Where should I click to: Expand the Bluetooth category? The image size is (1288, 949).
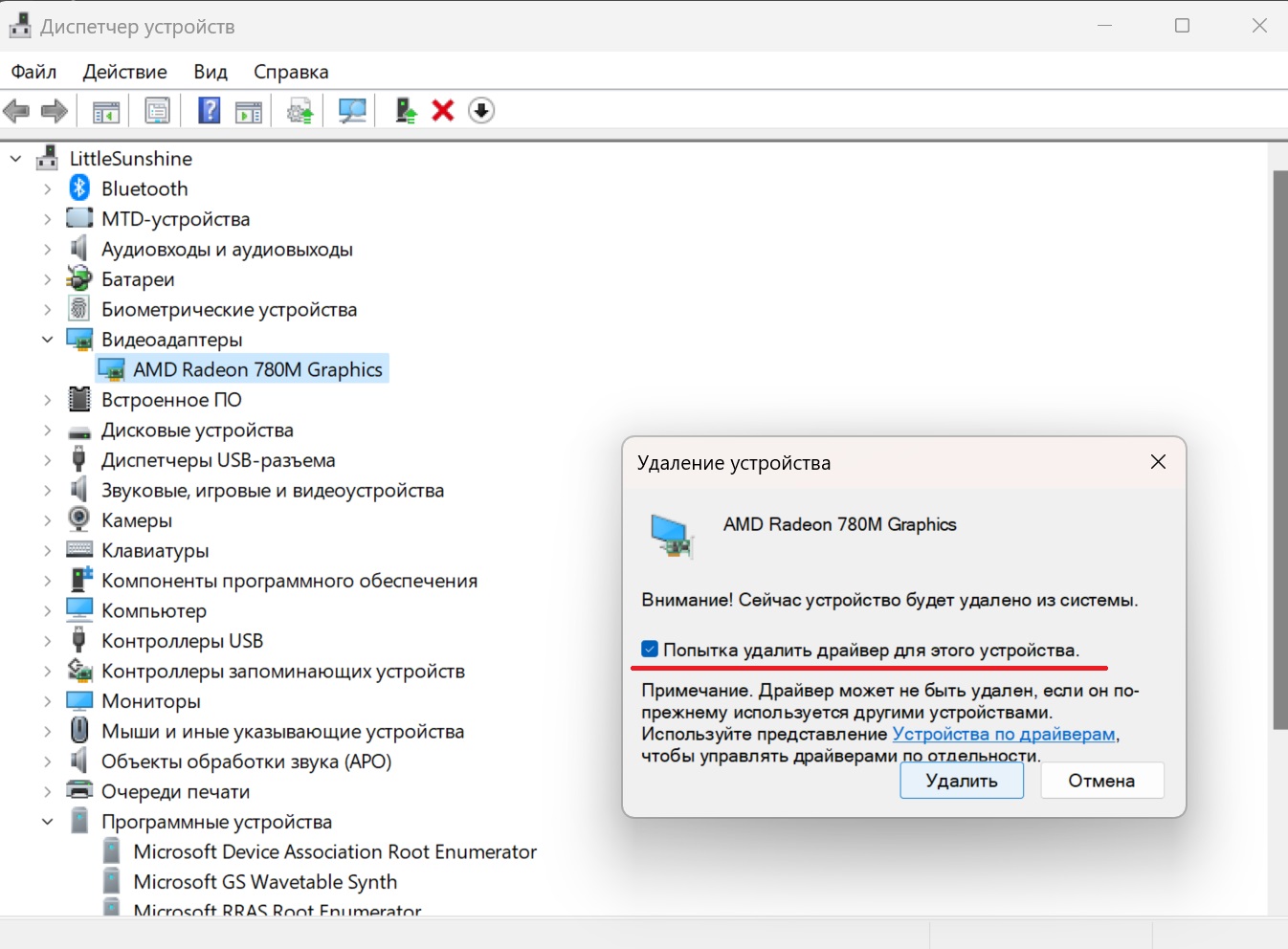(x=47, y=188)
